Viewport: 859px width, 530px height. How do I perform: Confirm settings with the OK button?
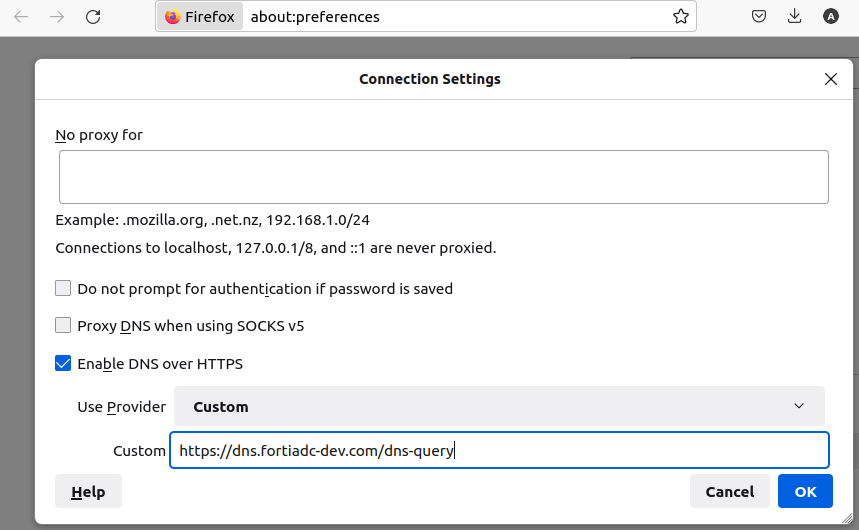805,492
